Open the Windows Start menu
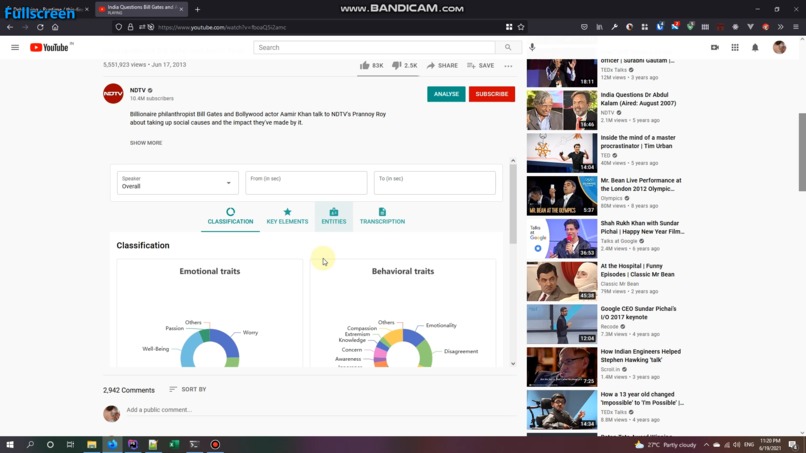This screenshot has width=806, height=453. 10,444
